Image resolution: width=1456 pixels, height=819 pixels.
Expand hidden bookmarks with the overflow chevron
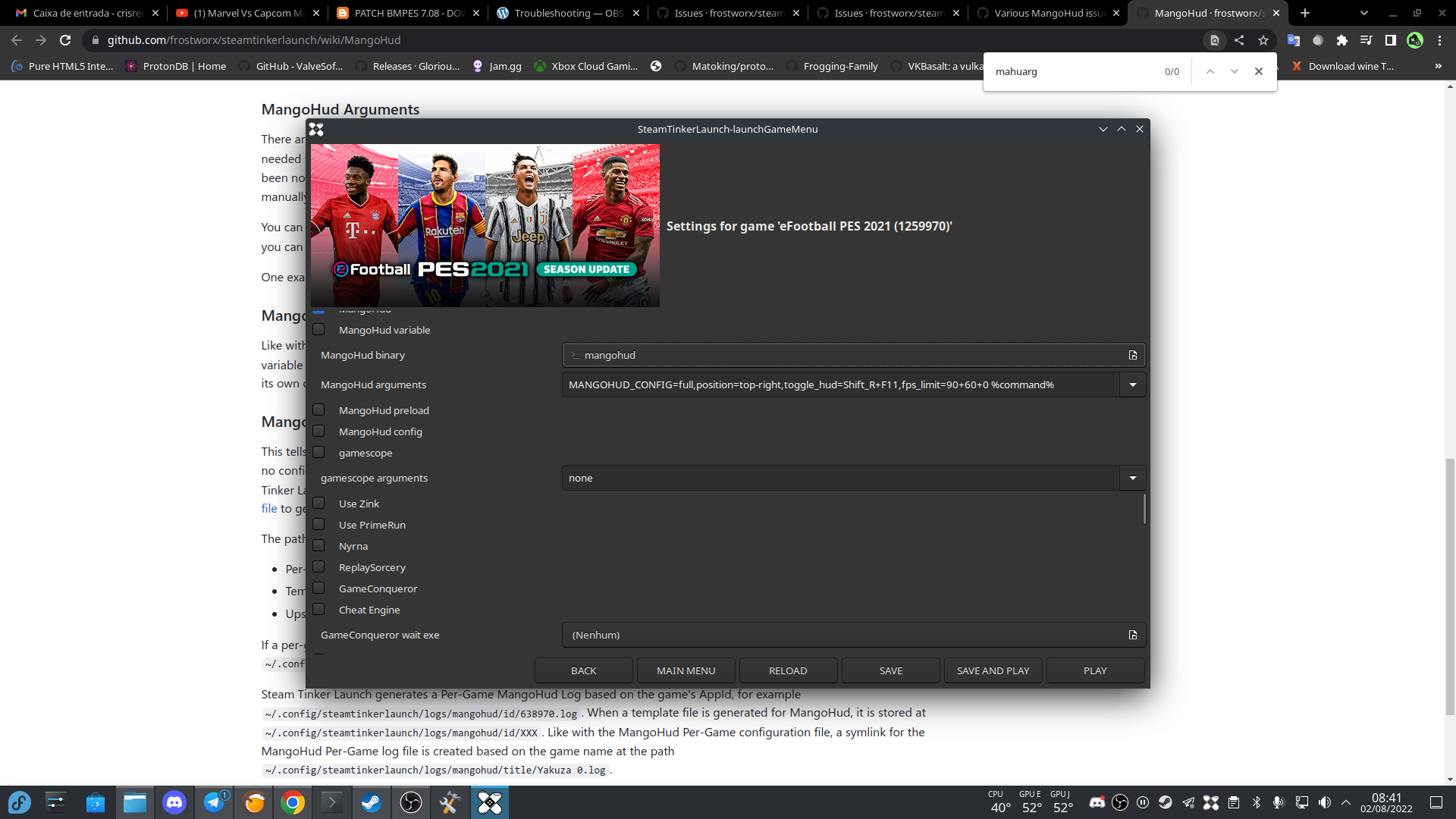point(1438,66)
